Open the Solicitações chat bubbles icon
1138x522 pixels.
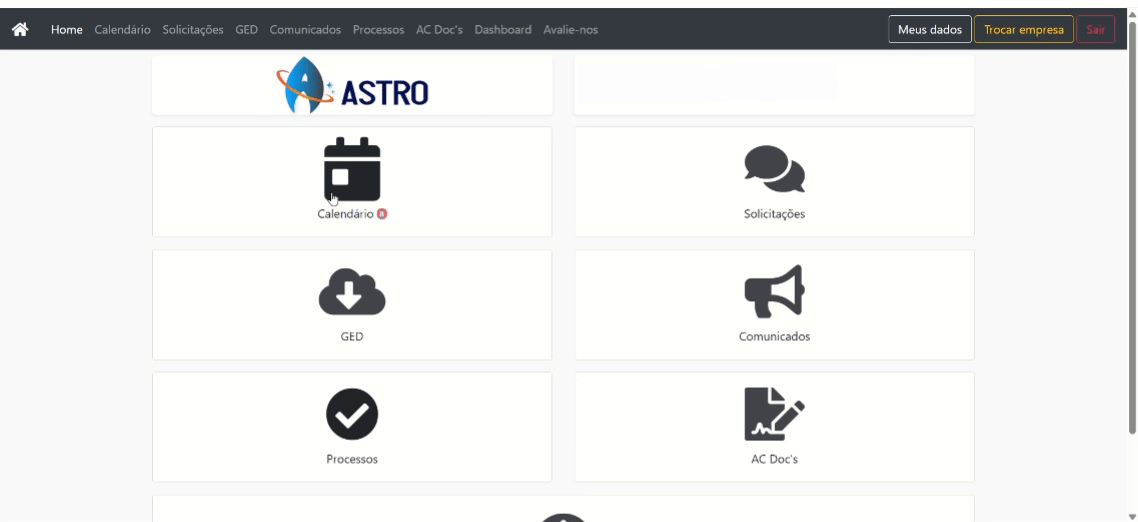(x=774, y=169)
